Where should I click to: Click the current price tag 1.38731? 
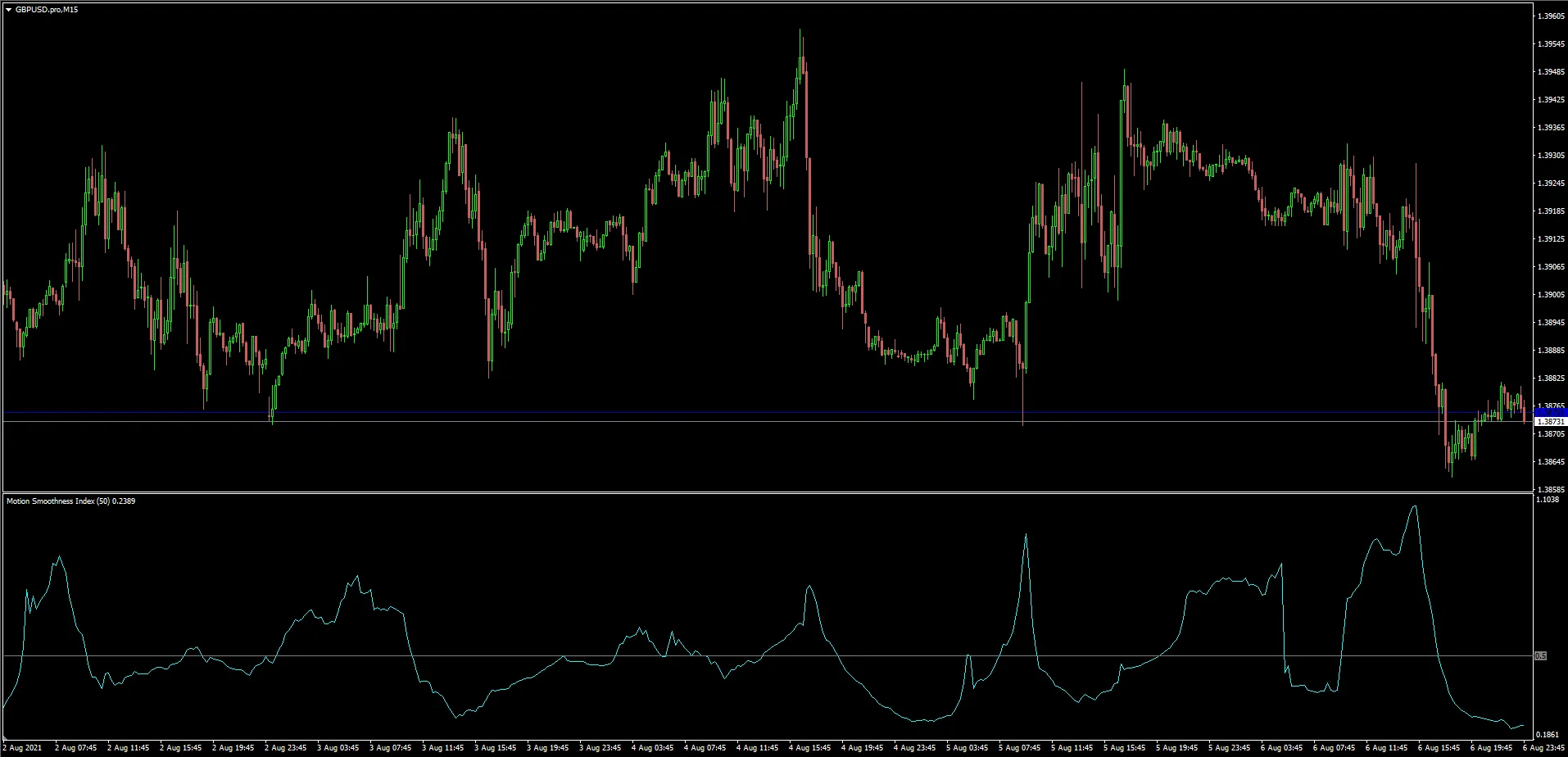[1549, 421]
